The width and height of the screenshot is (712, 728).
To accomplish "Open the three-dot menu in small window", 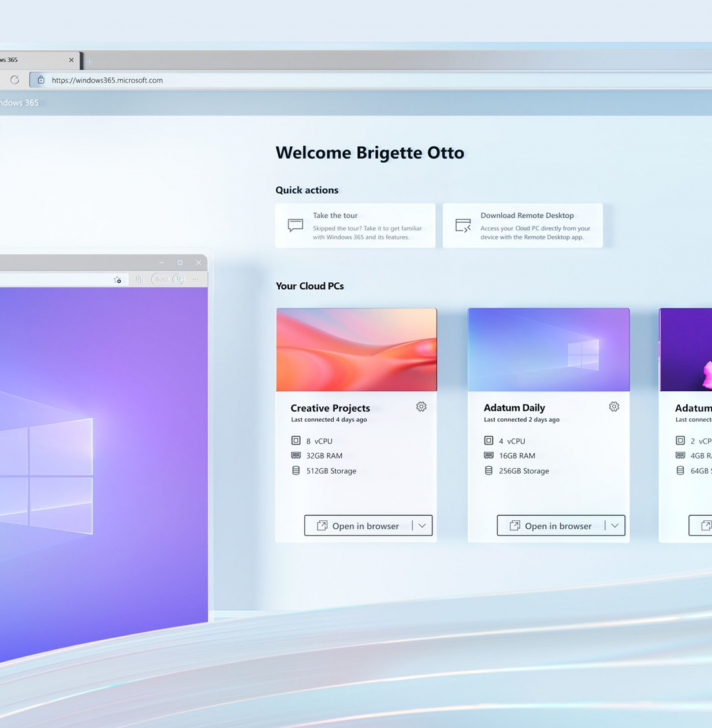I will (x=195, y=279).
